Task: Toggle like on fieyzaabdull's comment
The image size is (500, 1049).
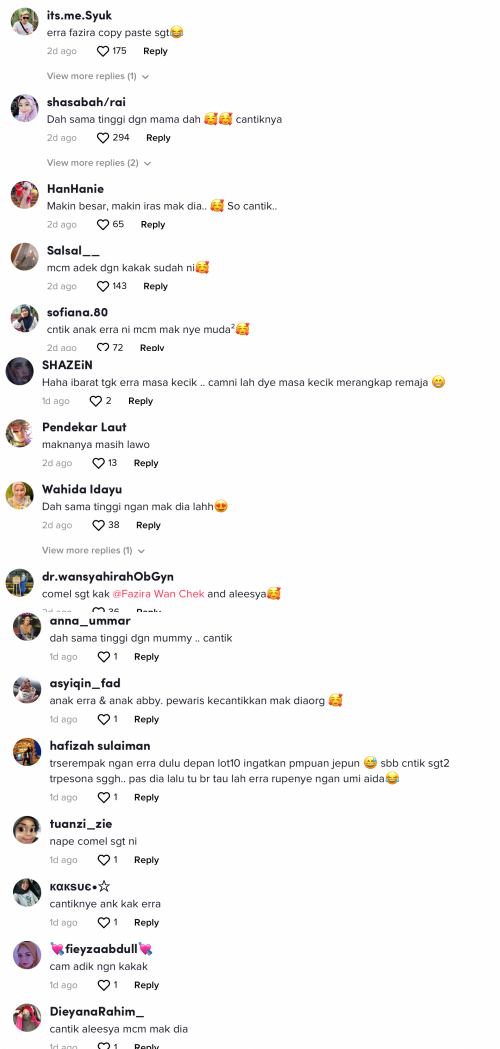Action: click(104, 985)
